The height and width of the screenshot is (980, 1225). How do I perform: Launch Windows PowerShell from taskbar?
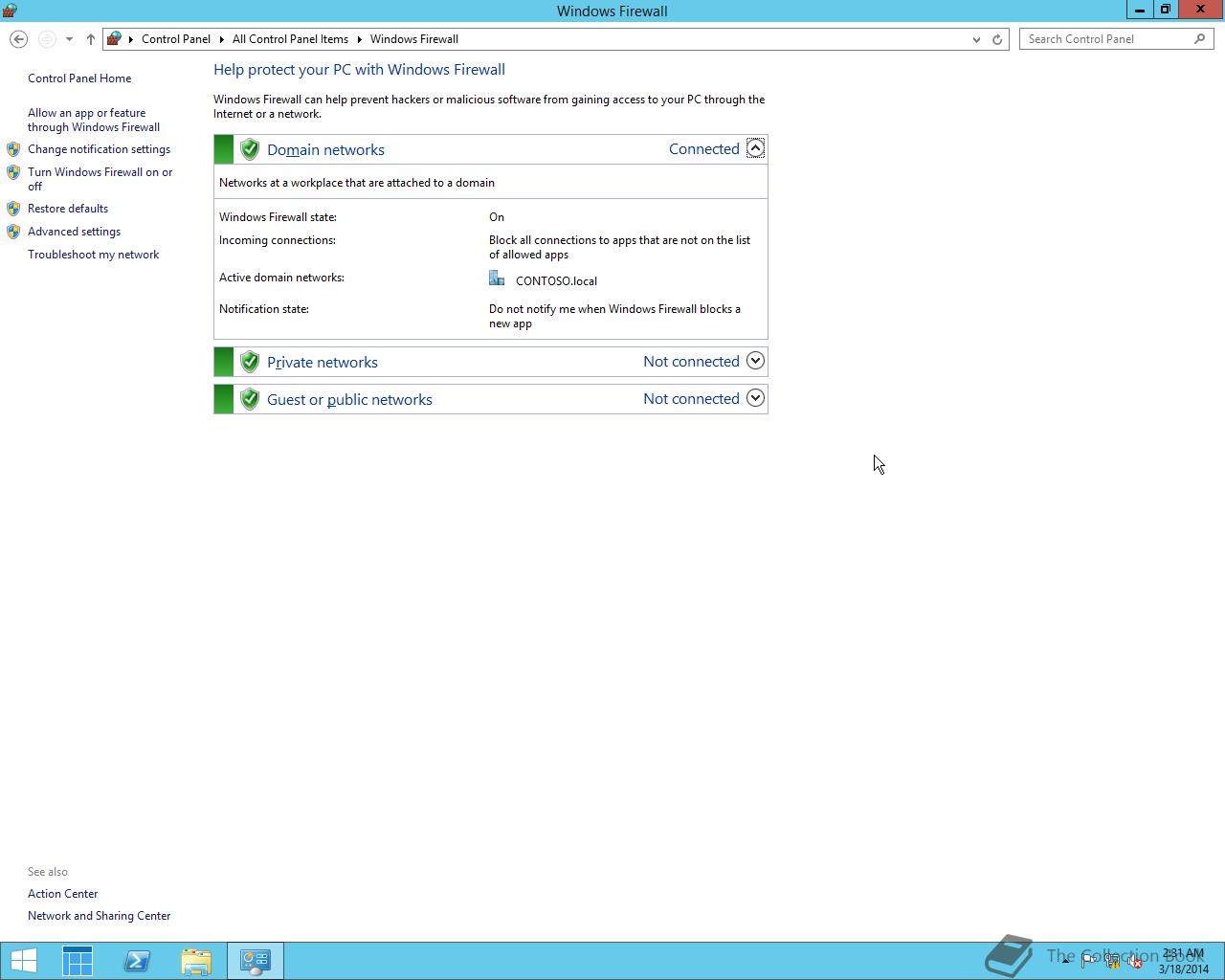coord(137,961)
